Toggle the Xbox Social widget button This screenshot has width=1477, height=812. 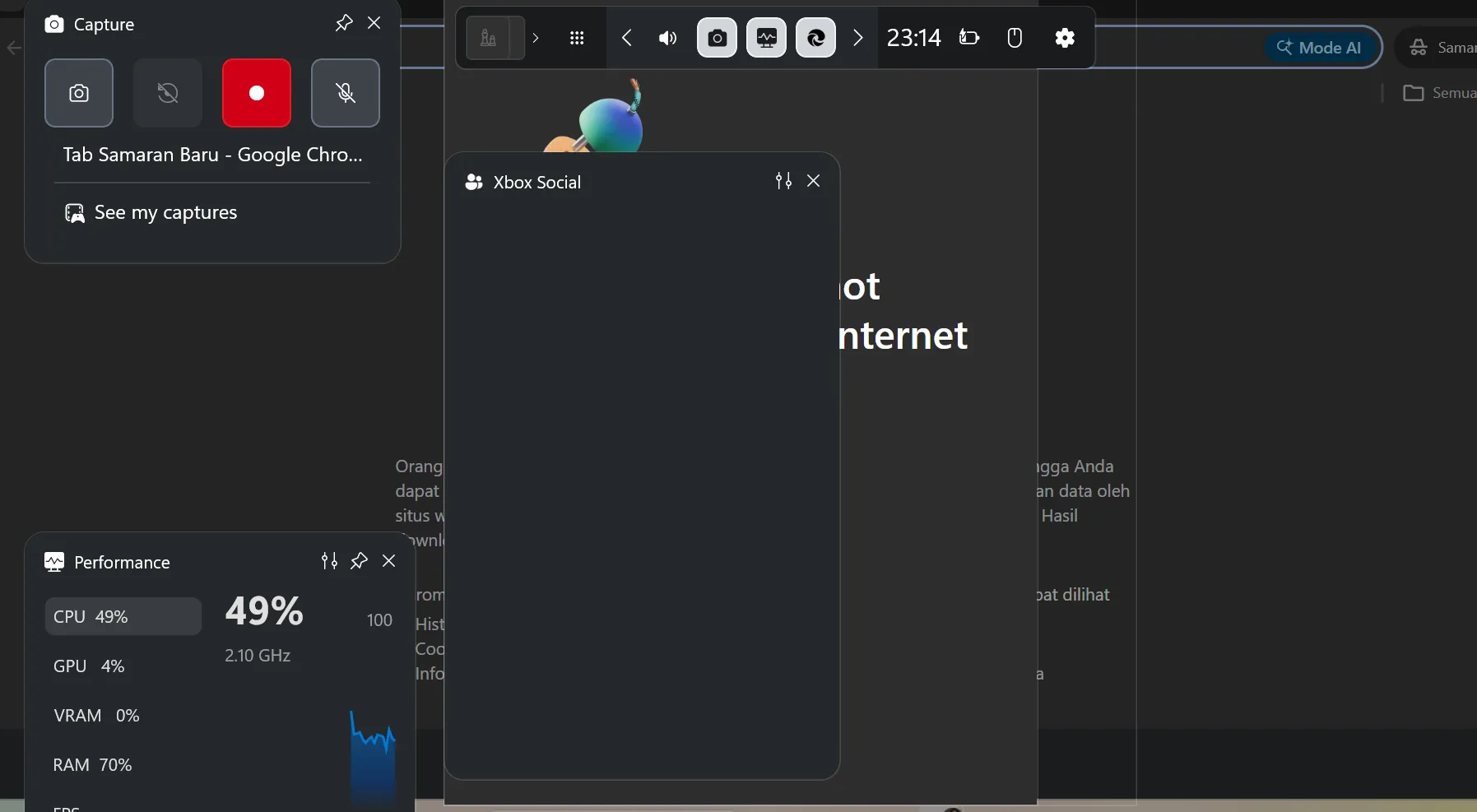pyautogui.click(x=816, y=38)
